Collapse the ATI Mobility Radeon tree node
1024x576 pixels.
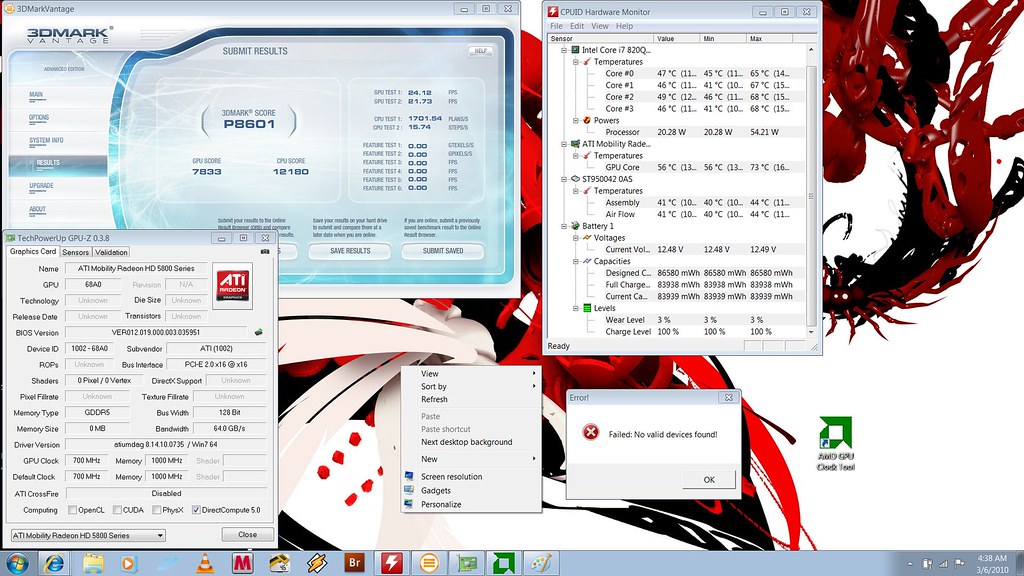[564, 144]
